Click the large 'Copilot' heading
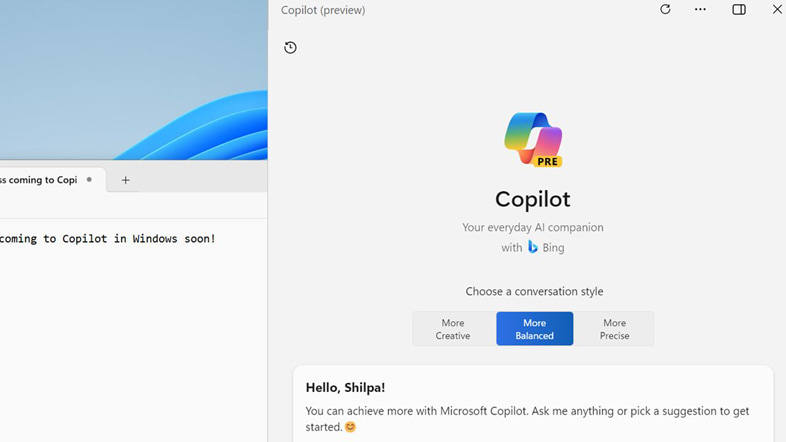This screenshot has height=442, width=786. (533, 199)
